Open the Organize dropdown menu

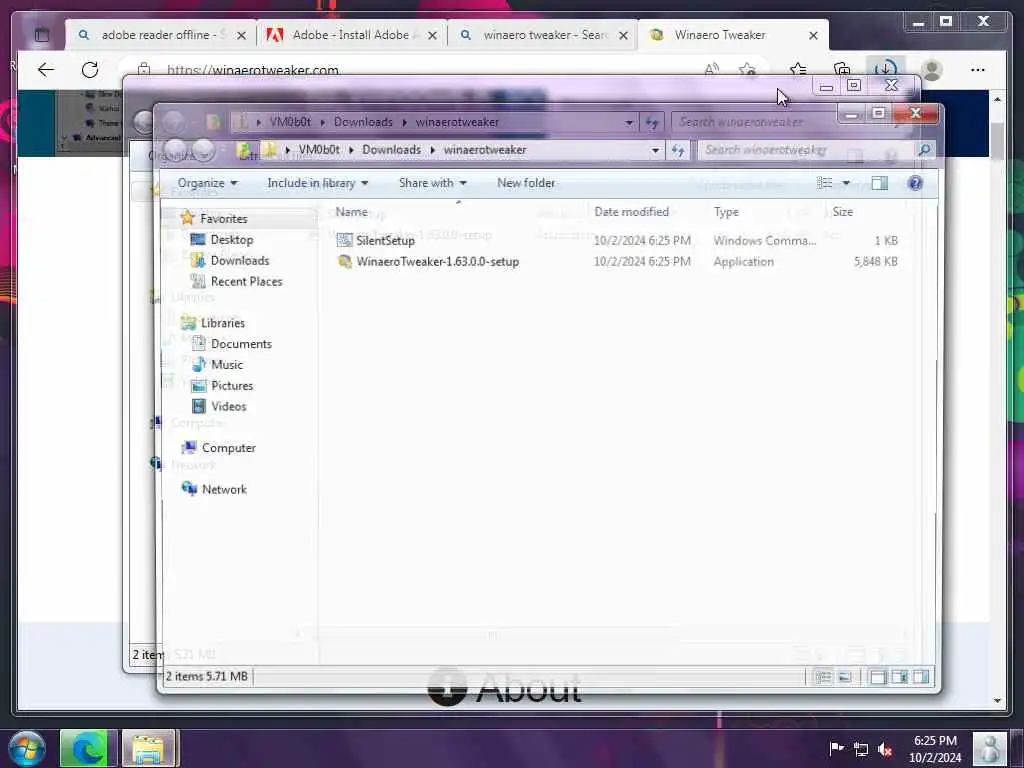coord(207,183)
